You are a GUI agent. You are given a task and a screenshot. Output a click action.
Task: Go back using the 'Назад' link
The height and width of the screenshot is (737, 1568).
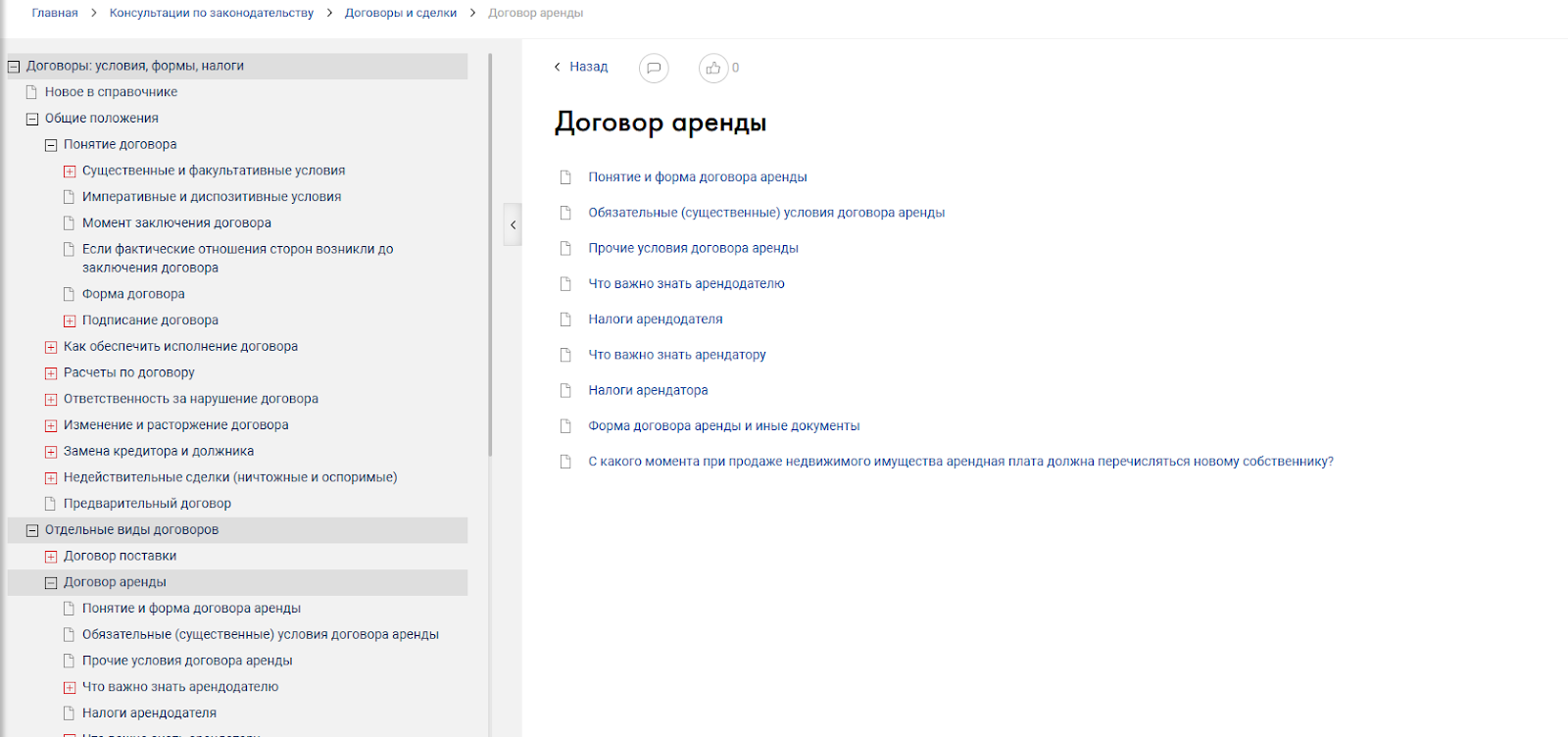point(581,67)
